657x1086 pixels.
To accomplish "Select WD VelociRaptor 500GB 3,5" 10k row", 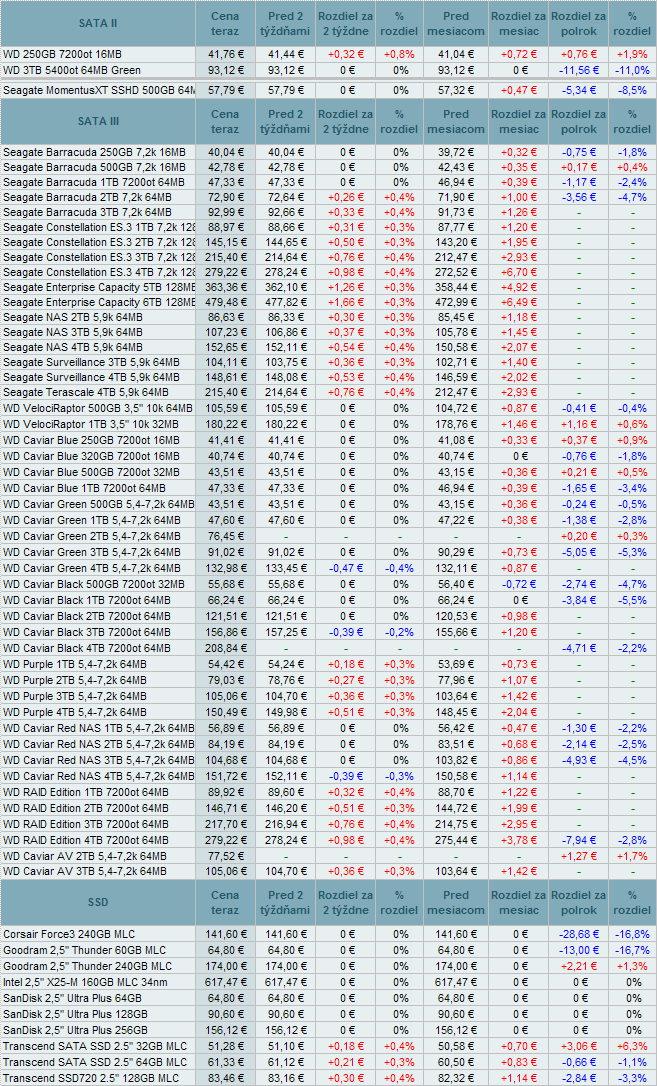I will point(329,408).
